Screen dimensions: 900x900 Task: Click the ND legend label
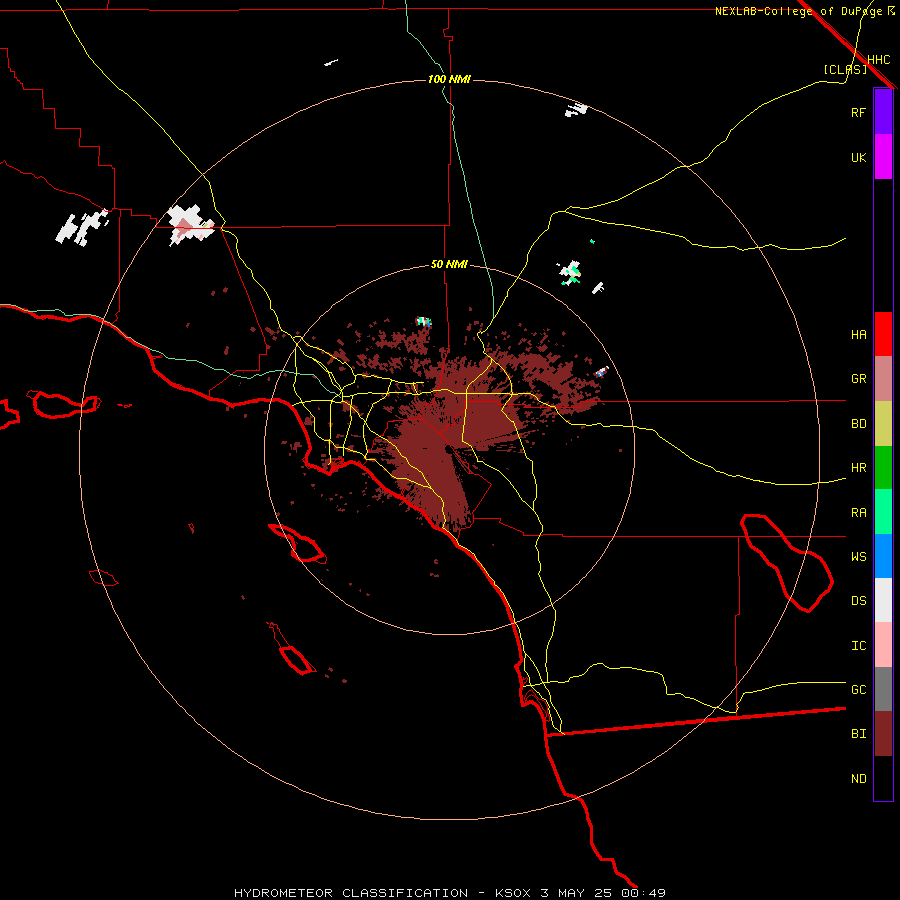pyautogui.click(x=858, y=779)
